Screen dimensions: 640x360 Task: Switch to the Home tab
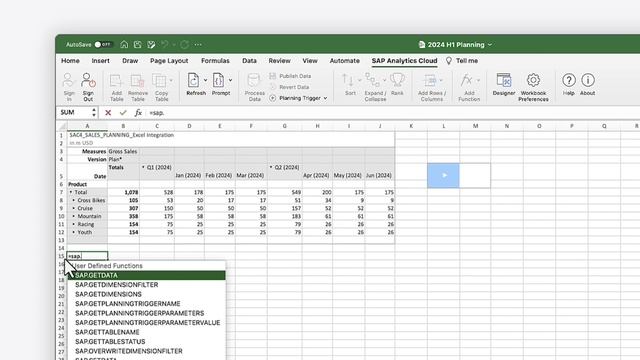[70, 60]
